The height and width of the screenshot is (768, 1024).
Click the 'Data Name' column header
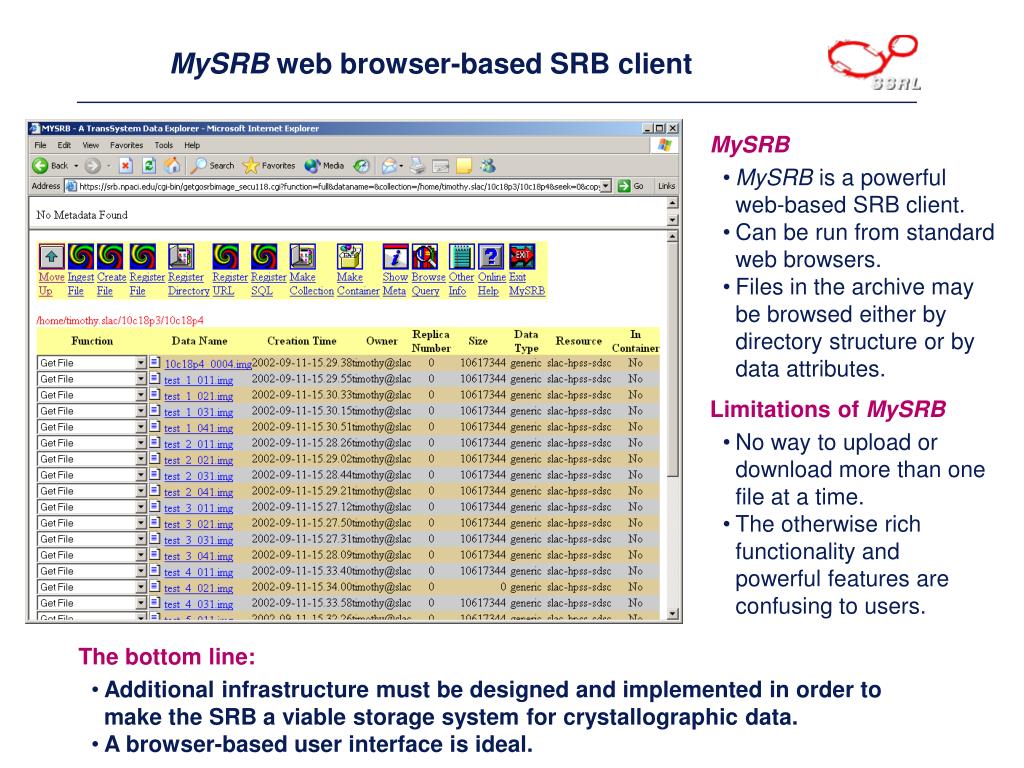(x=199, y=341)
